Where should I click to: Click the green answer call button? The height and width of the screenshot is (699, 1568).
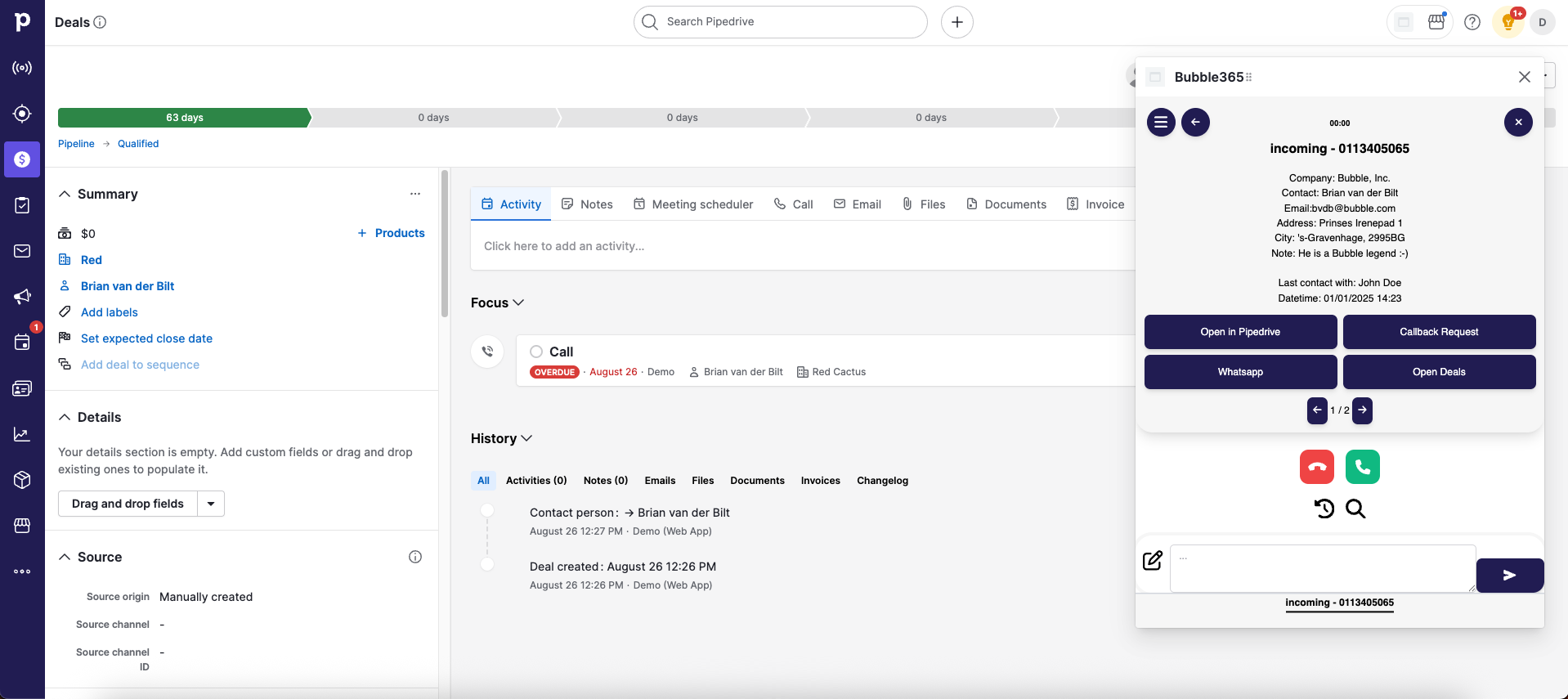click(1362, 467)
